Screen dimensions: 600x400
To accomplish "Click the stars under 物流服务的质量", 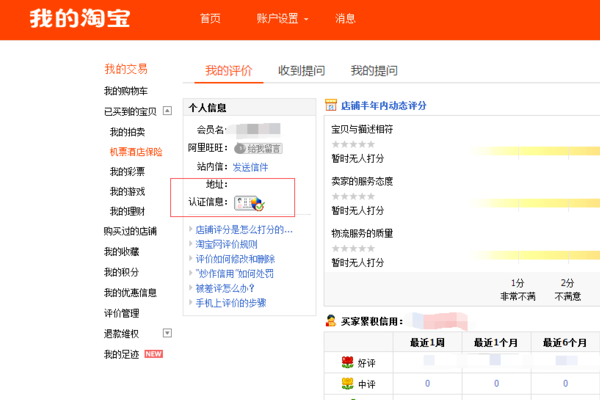I will click(x=353, y=248).
